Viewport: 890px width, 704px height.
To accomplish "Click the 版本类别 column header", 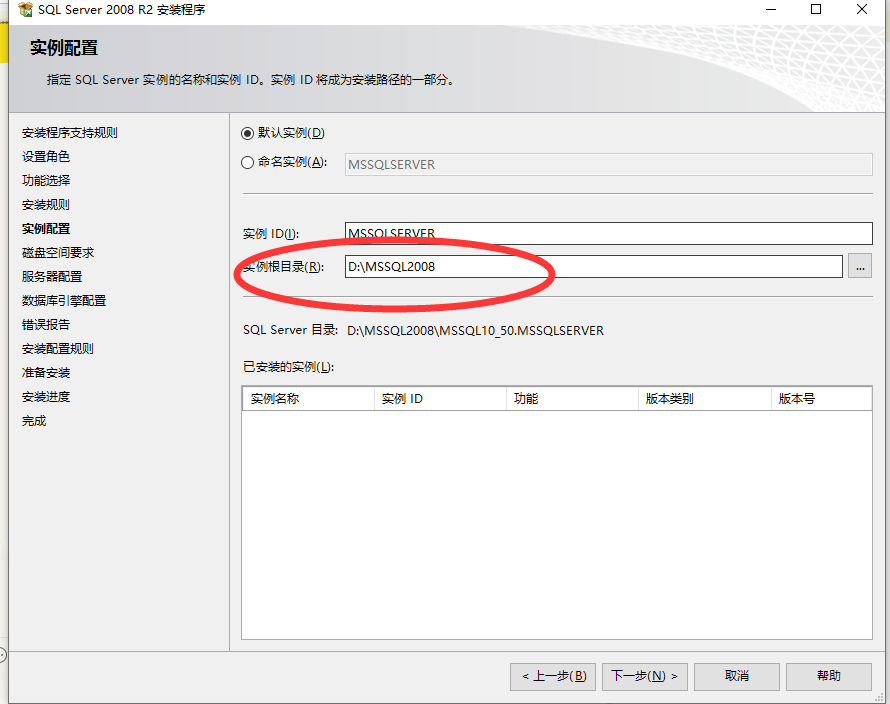I will coord(705,399).
